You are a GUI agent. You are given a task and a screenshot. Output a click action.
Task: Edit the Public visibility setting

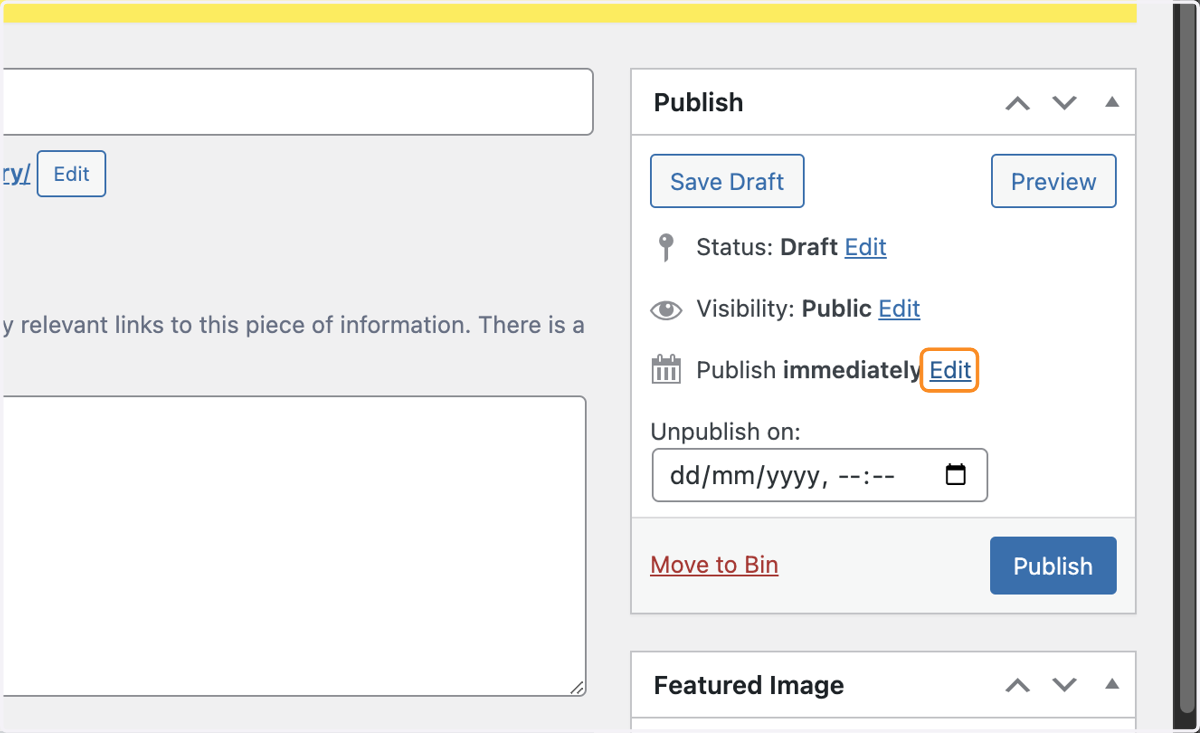tap(899, 309)
